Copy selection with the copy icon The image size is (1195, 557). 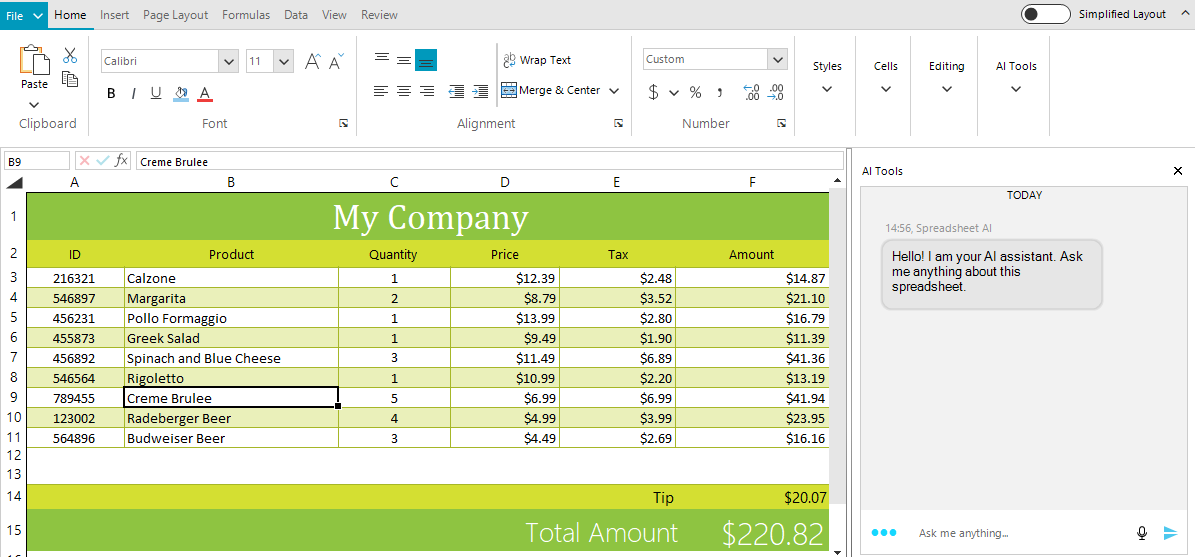70,79
